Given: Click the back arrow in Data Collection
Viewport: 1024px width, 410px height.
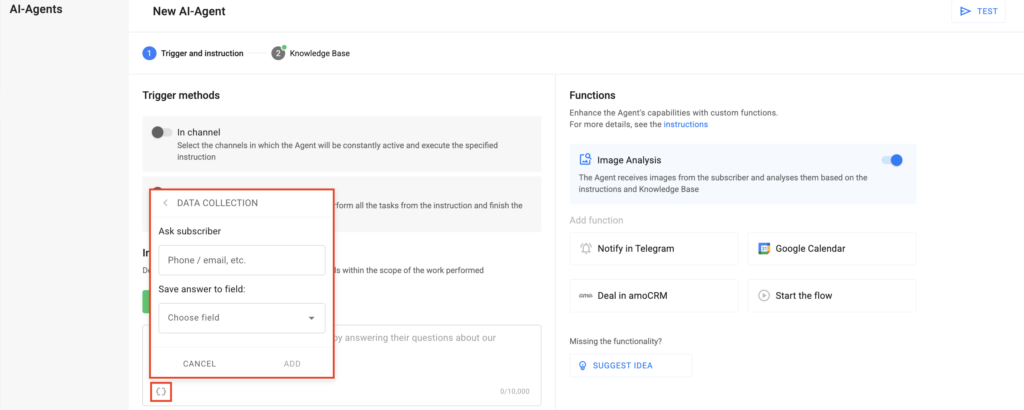Looking at the screenshot, I should (165, 203).
